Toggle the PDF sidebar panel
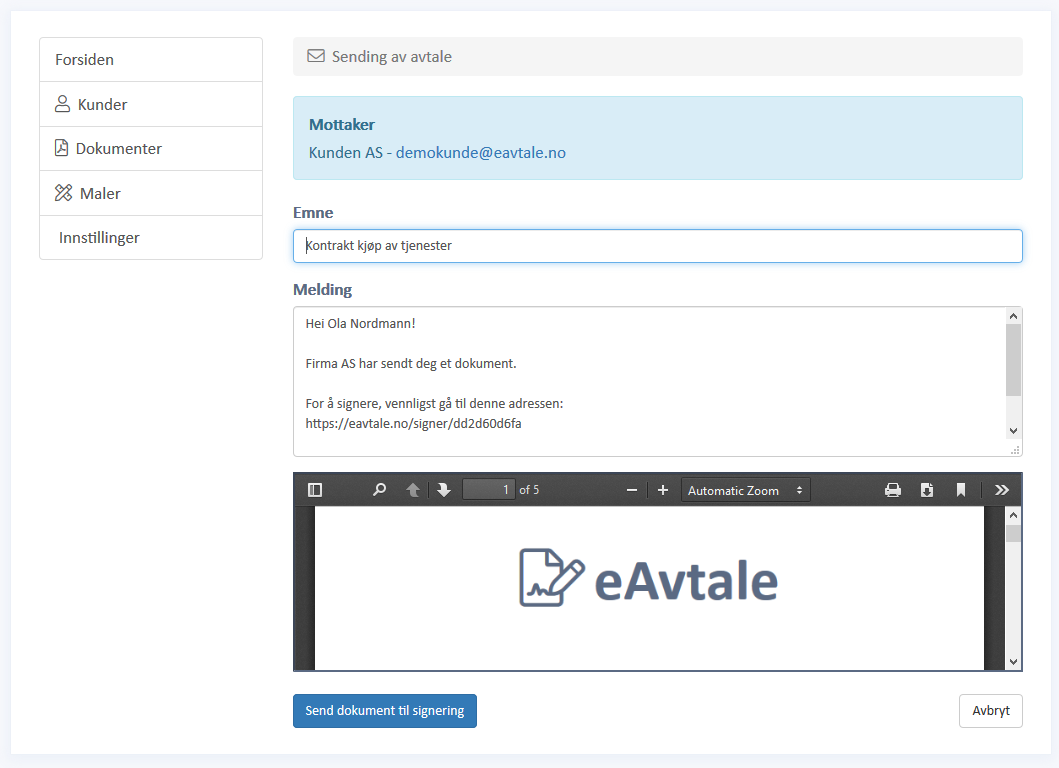 point(314,489)
